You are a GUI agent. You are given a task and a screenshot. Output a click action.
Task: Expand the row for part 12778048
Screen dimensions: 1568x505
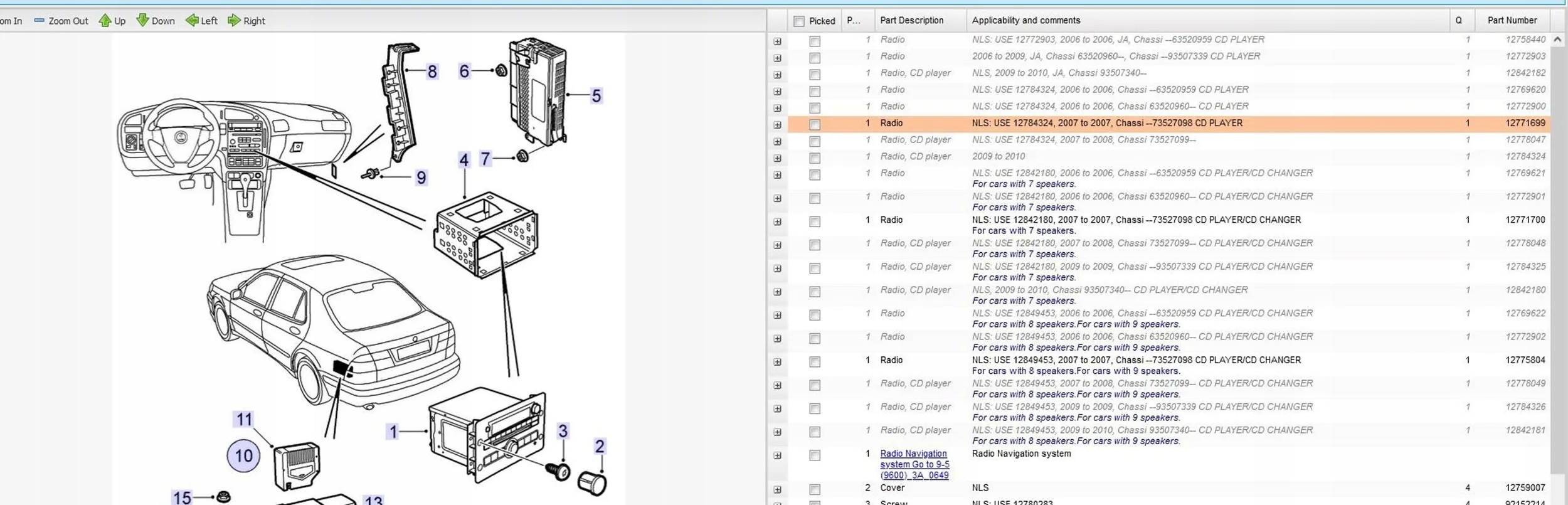(778, 245)
